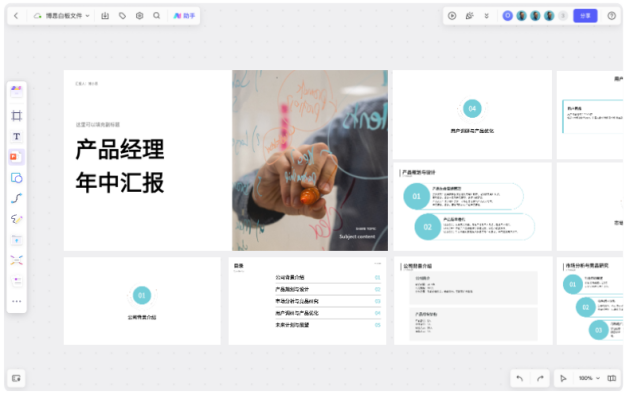Viewport: 630px width, 395px height.
Task: Toggle the minimap panel at bottom left
Action: [16, 378]
